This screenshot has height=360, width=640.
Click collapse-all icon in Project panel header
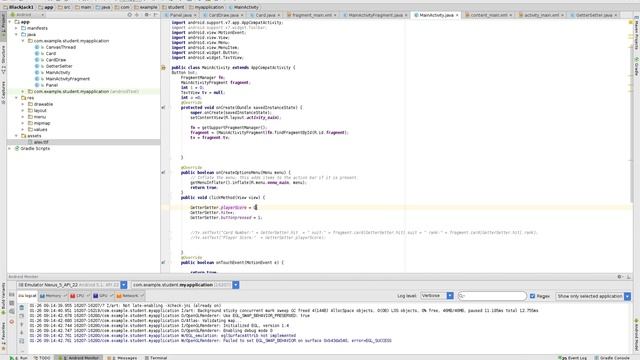coord(137,15)
